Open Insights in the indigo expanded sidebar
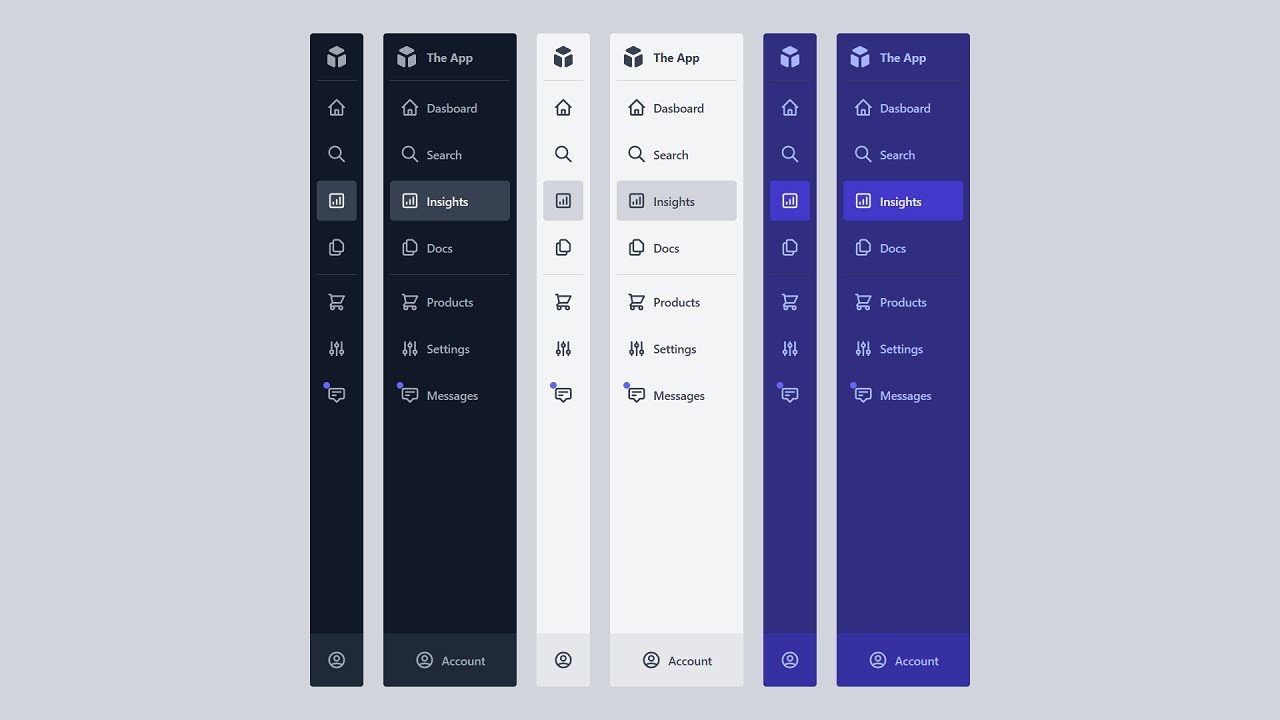This screenshot has width=1280, height=720. 903,201
